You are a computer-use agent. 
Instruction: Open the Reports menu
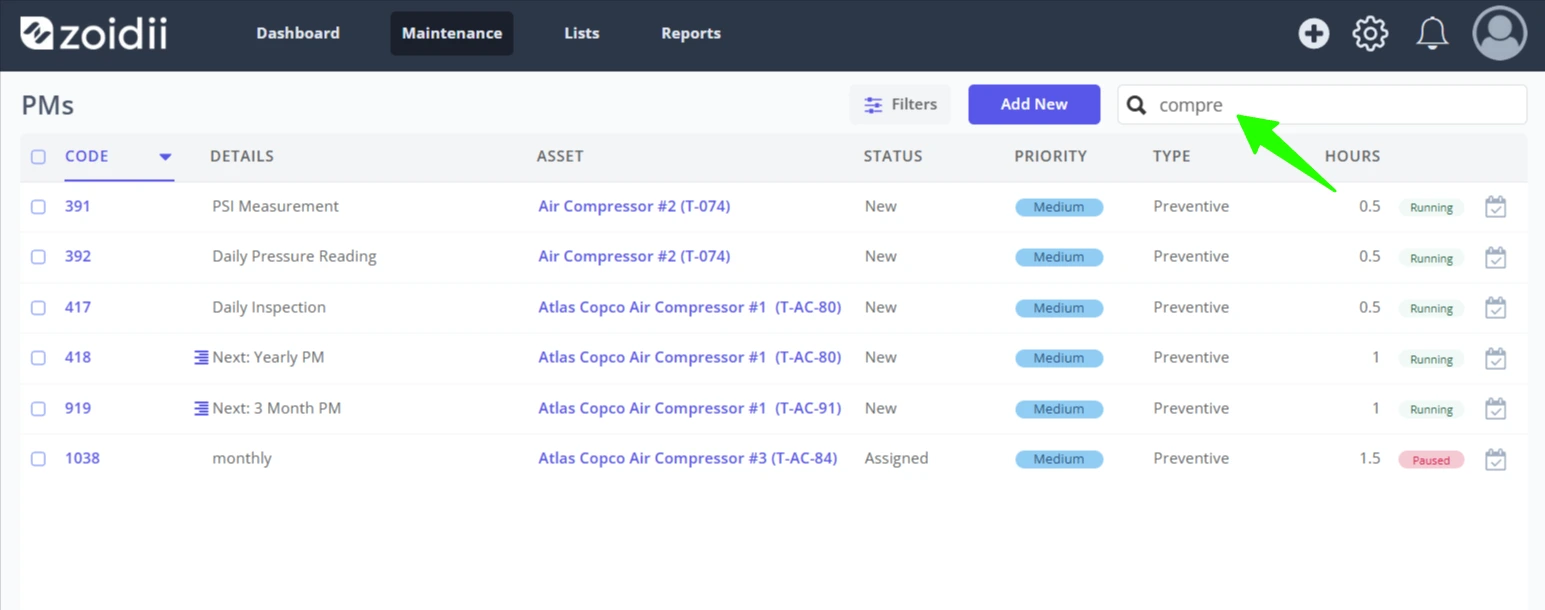coord(691,33)
